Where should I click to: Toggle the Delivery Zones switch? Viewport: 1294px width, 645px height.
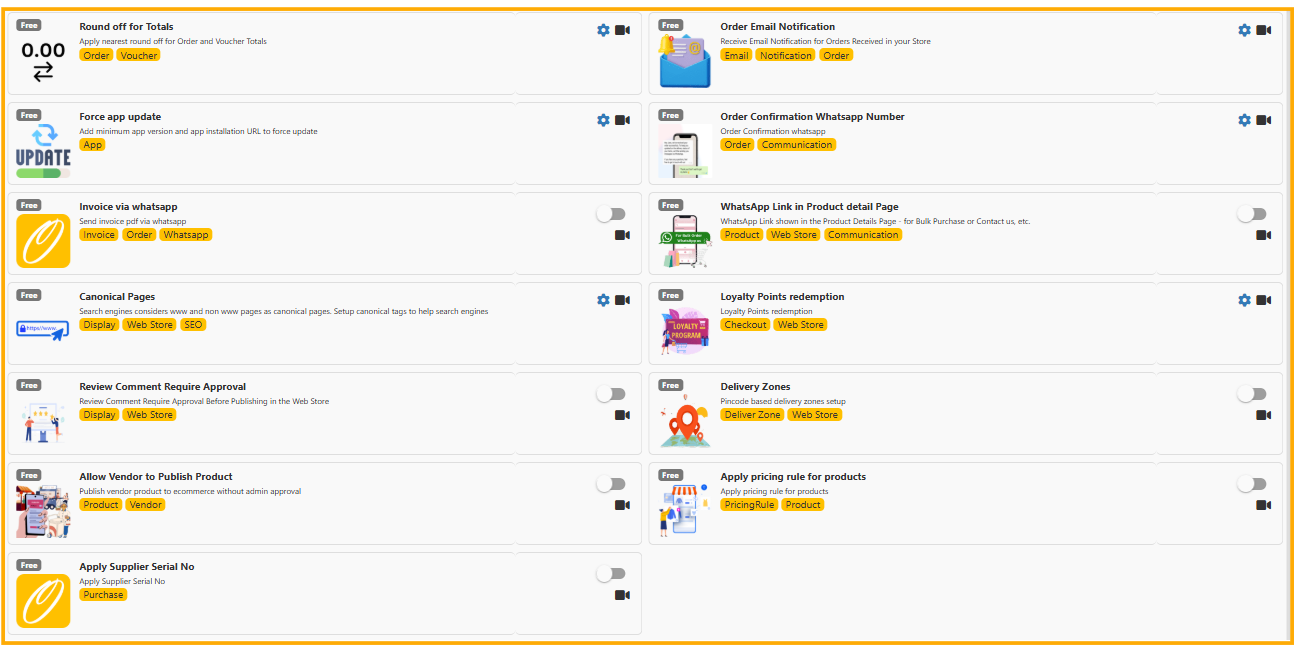pyautogui.click(x=1252, y=393)
